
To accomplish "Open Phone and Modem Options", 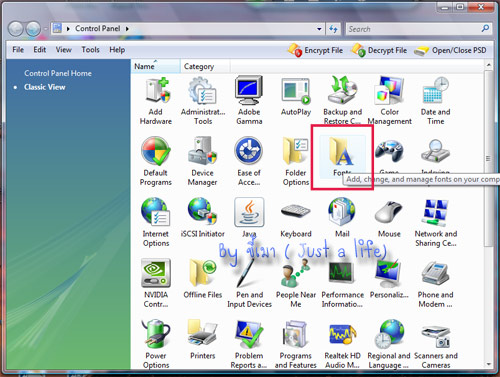I will [x=435, y=283].
